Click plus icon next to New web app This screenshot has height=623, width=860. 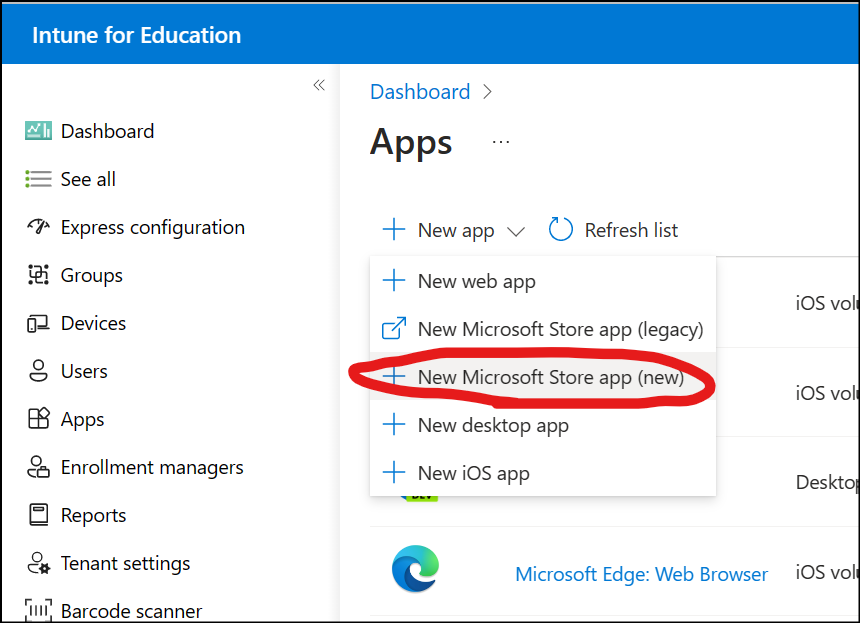pyautogui.click(x=394, y=280)
